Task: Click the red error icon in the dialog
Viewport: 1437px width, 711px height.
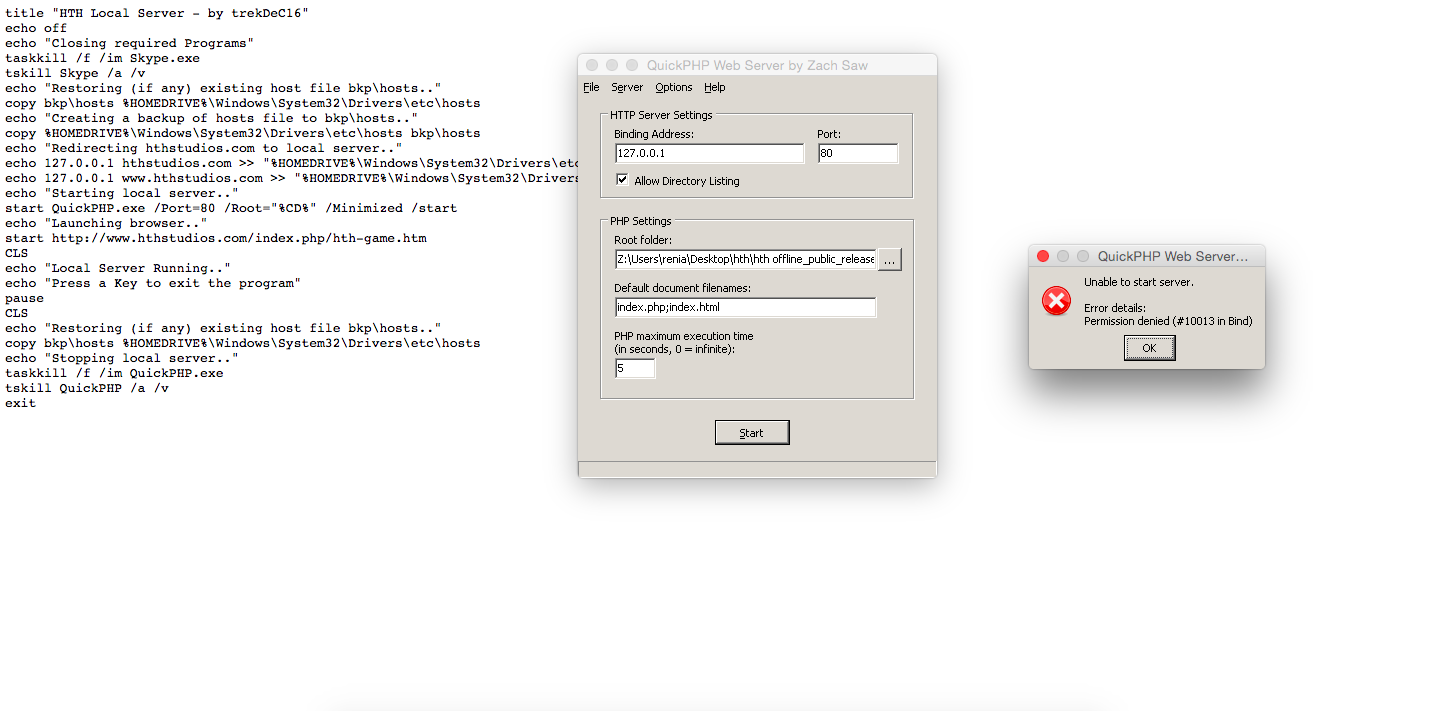Action: [1056, 301]
